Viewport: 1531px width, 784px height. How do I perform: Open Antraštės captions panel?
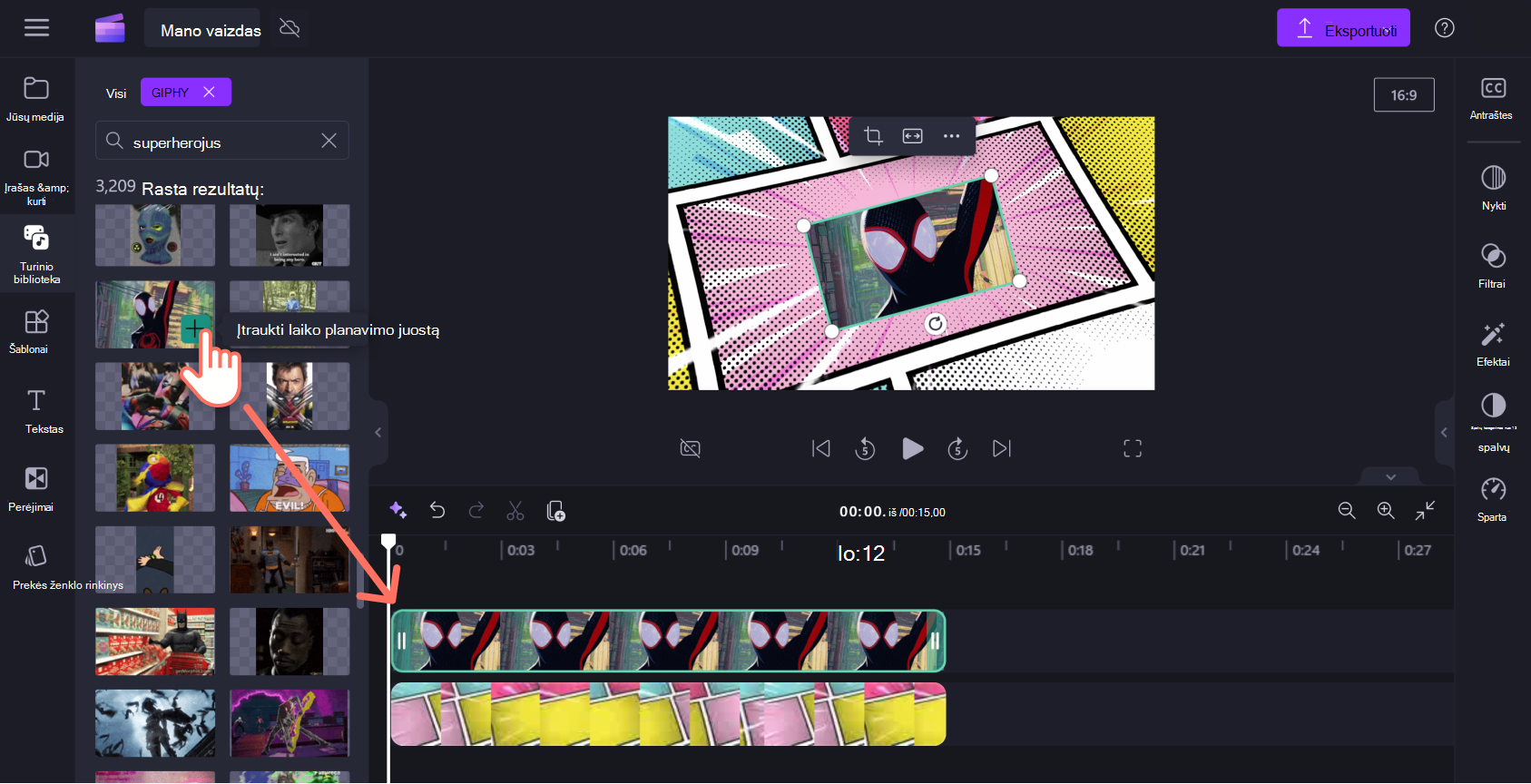coord(1492,99)
